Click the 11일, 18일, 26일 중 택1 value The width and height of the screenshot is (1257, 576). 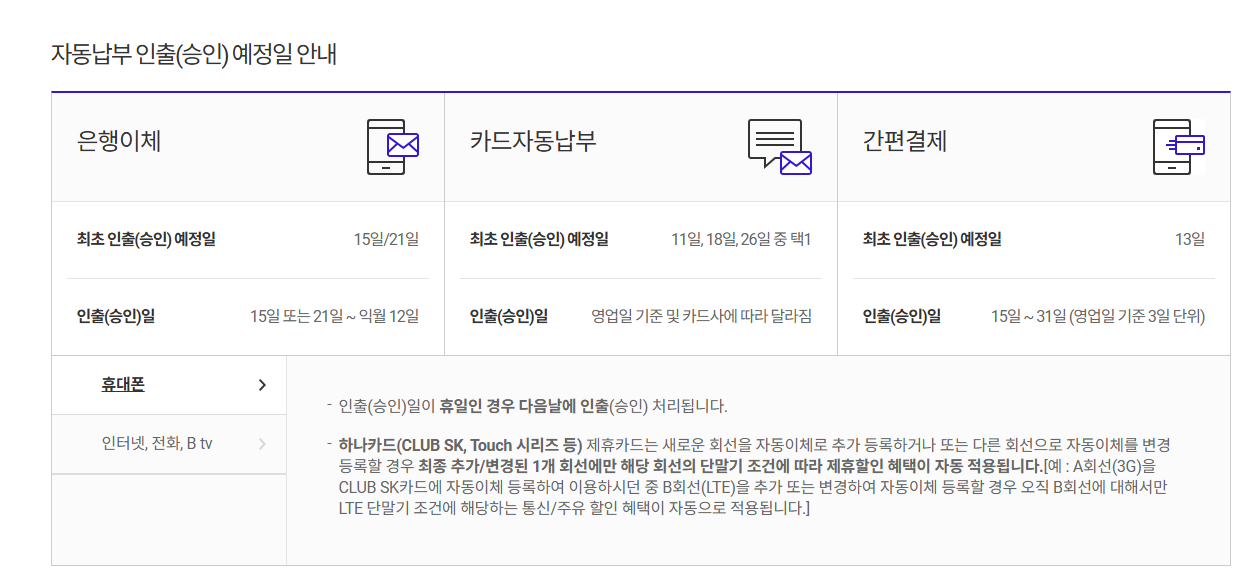741,239
